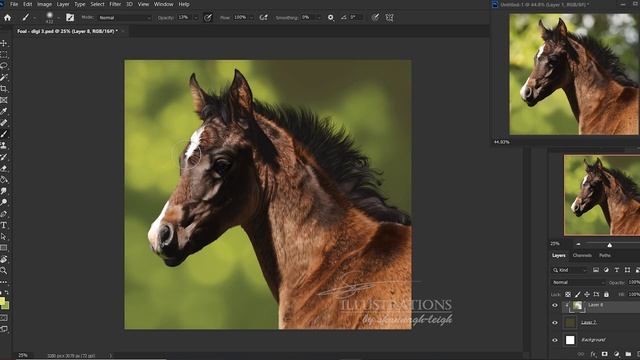
Task: Toggle pressure for size
Action: tap(375, 18)
